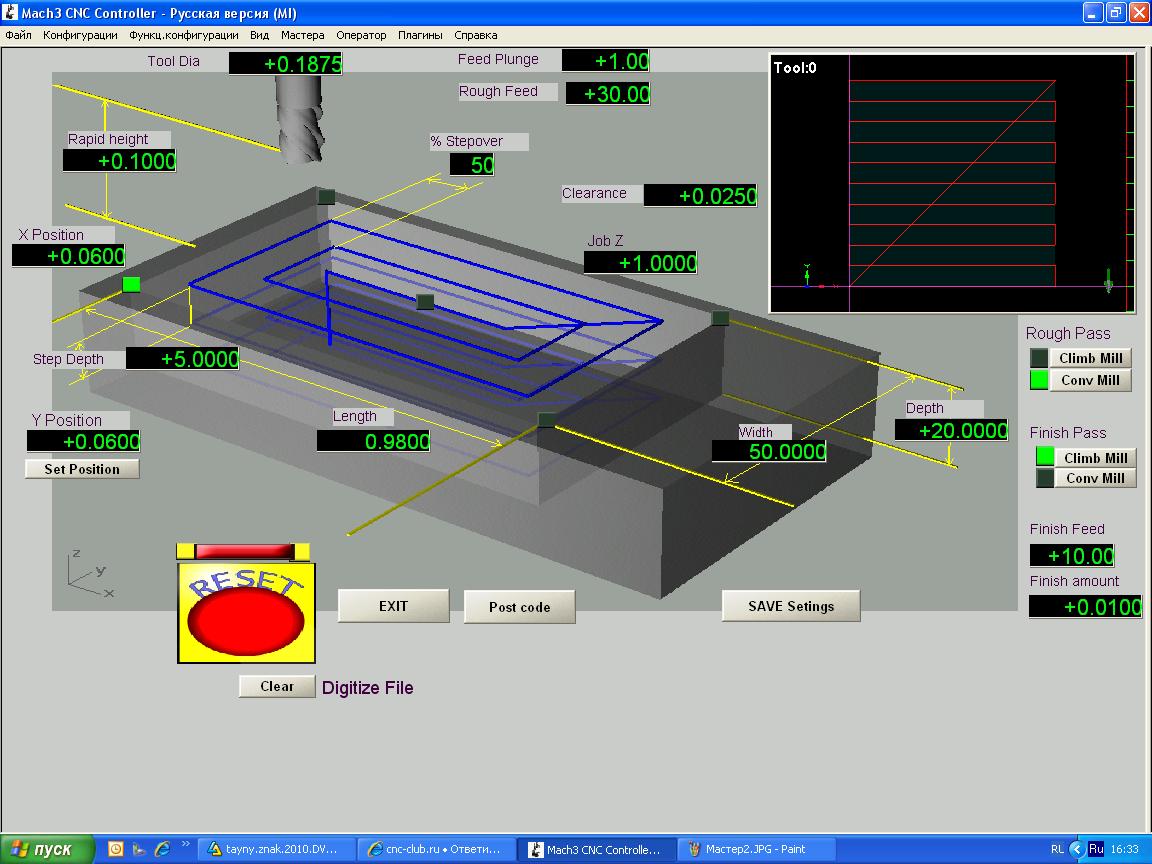Switch to Мастер2.JPG - Paint taskbar window

click(755, 849)
